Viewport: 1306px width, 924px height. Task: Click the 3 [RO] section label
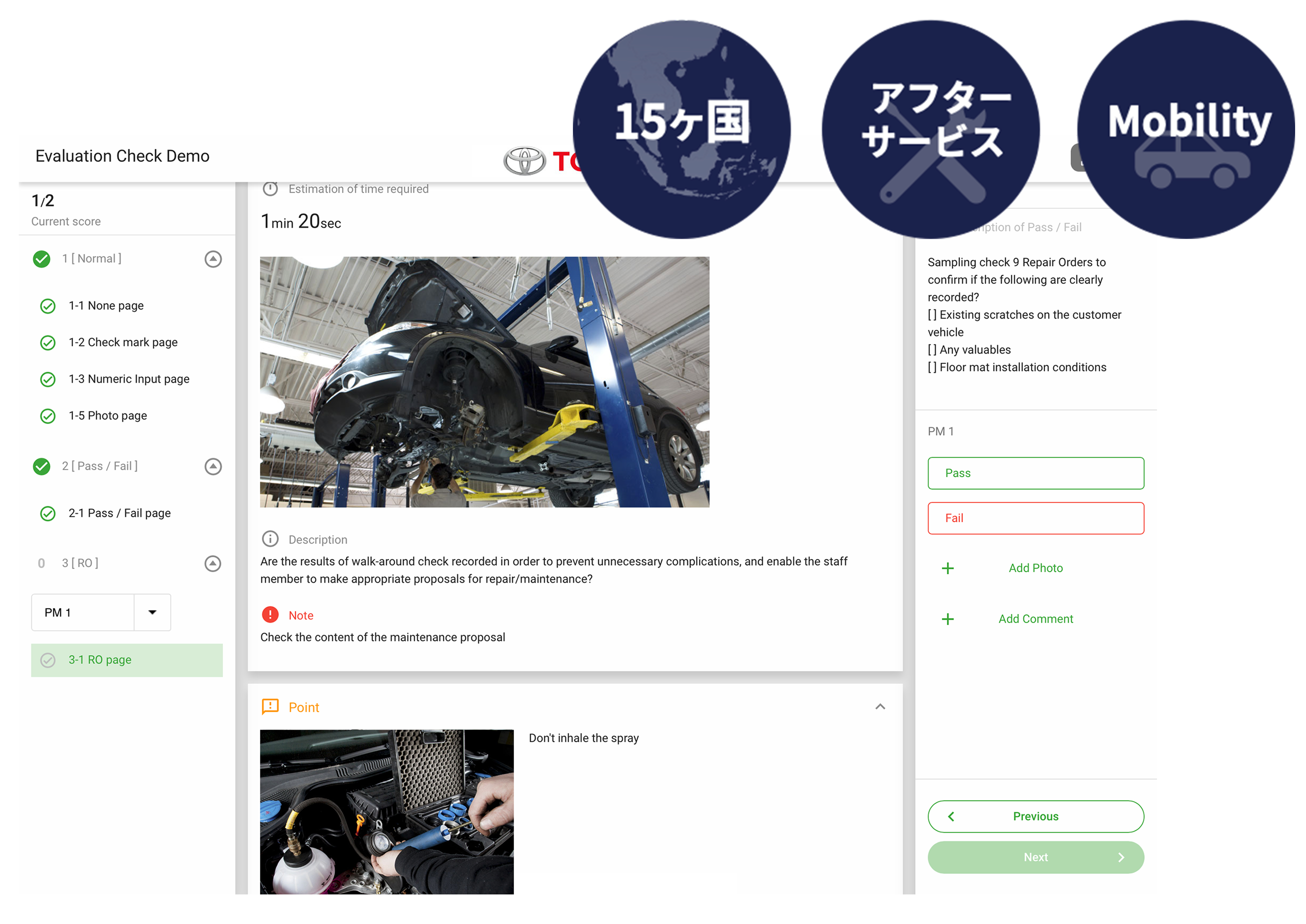pyautogui.click(x=80, y=563)
